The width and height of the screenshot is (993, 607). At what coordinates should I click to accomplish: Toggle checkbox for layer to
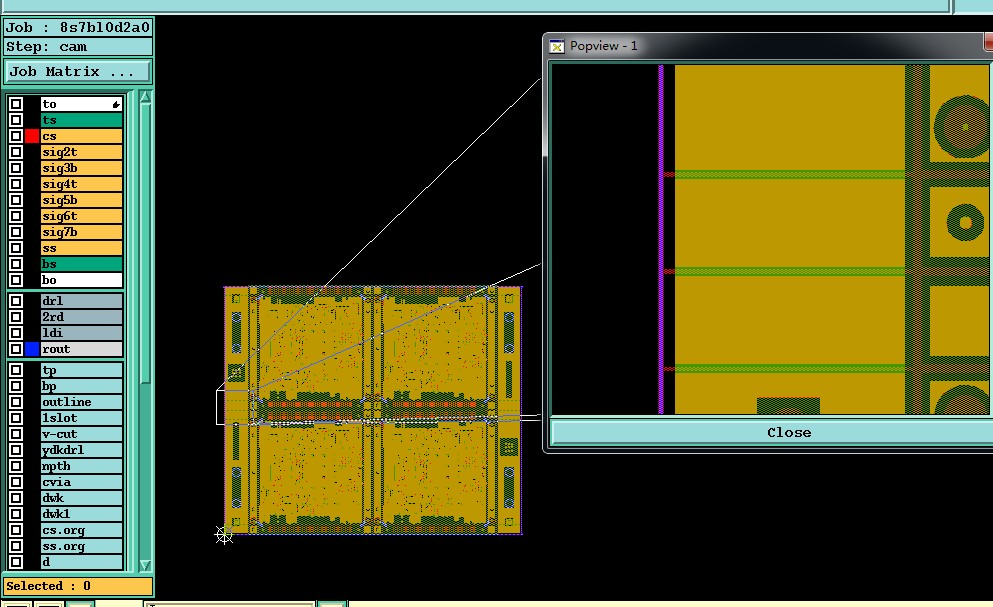[16, 104]
